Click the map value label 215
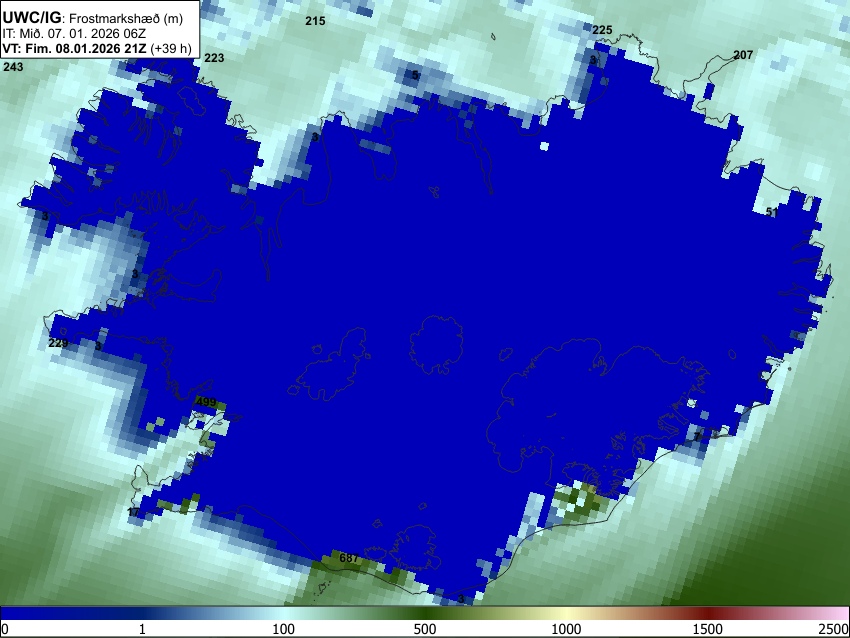 (x=315, y=21)
